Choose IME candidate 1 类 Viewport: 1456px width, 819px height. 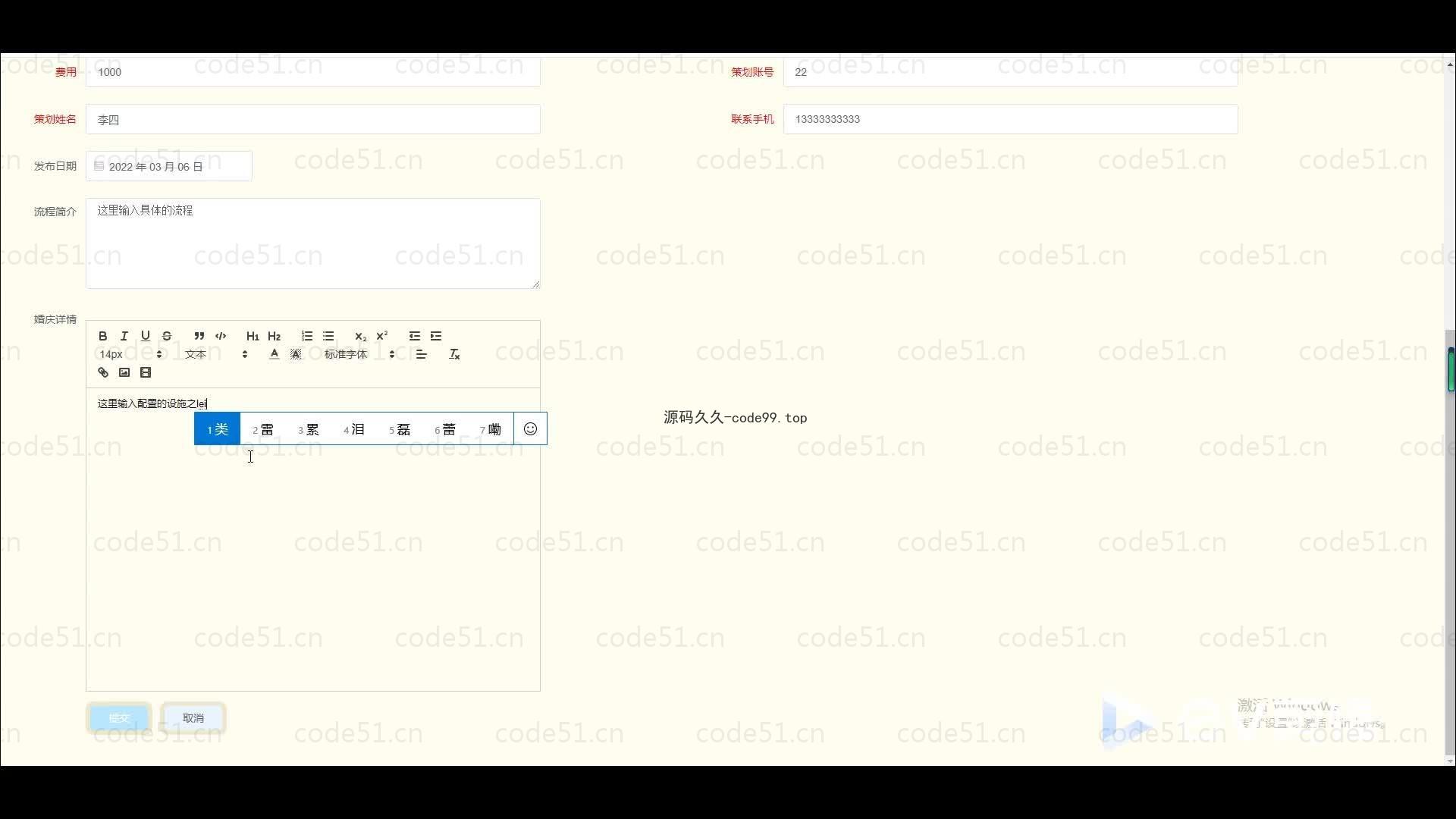point(218,429)
